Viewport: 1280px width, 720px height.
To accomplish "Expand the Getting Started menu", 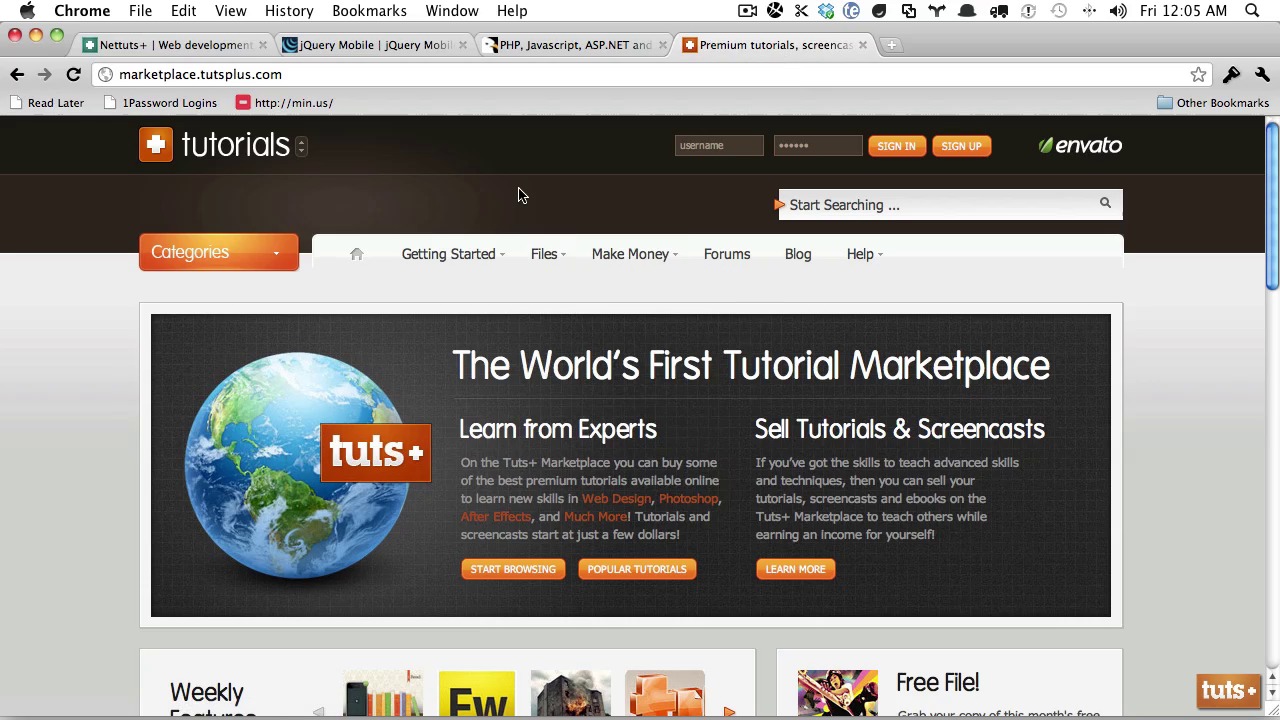I will point(453,254).
